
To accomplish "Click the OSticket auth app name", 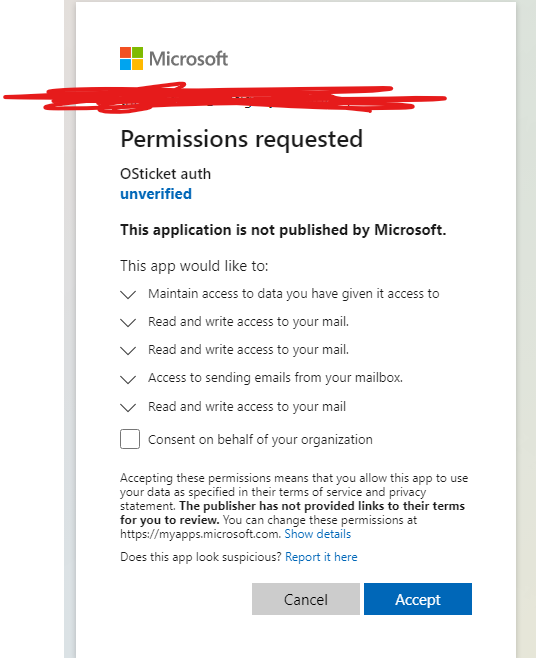I will pyautogui.click(x=165, y=174).
